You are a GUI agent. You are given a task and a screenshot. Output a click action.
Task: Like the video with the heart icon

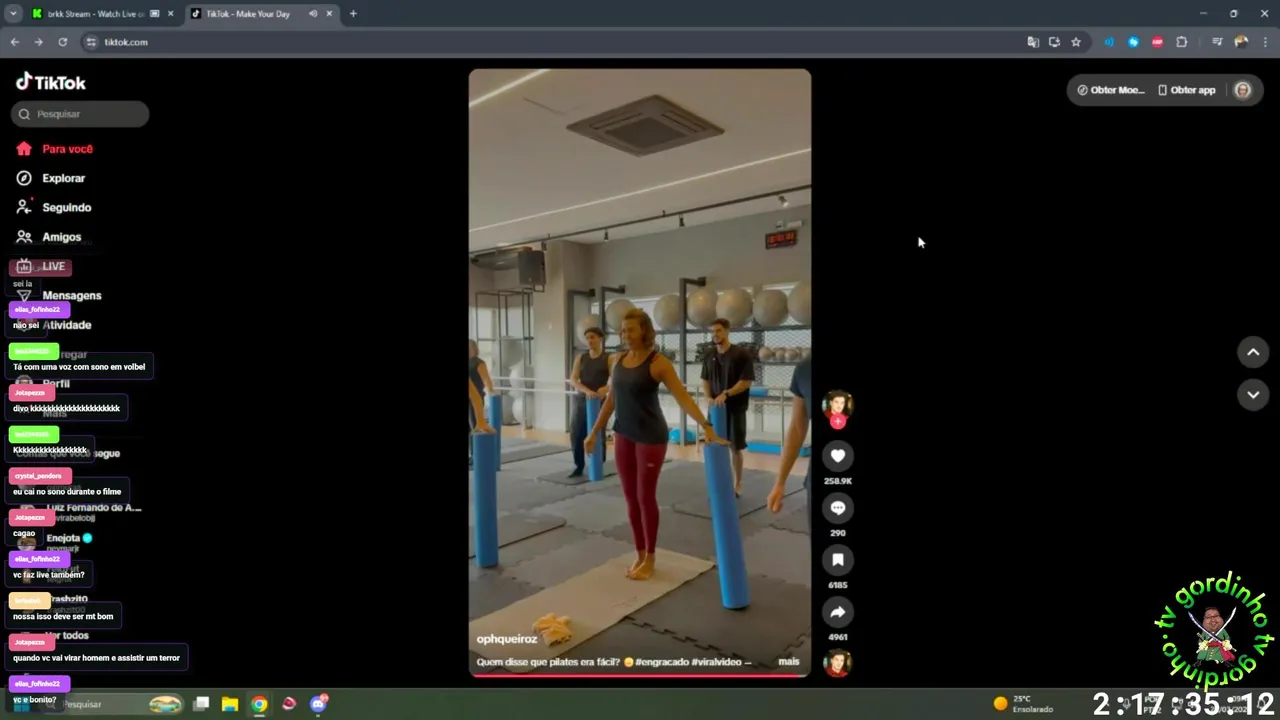coord(838,456)
